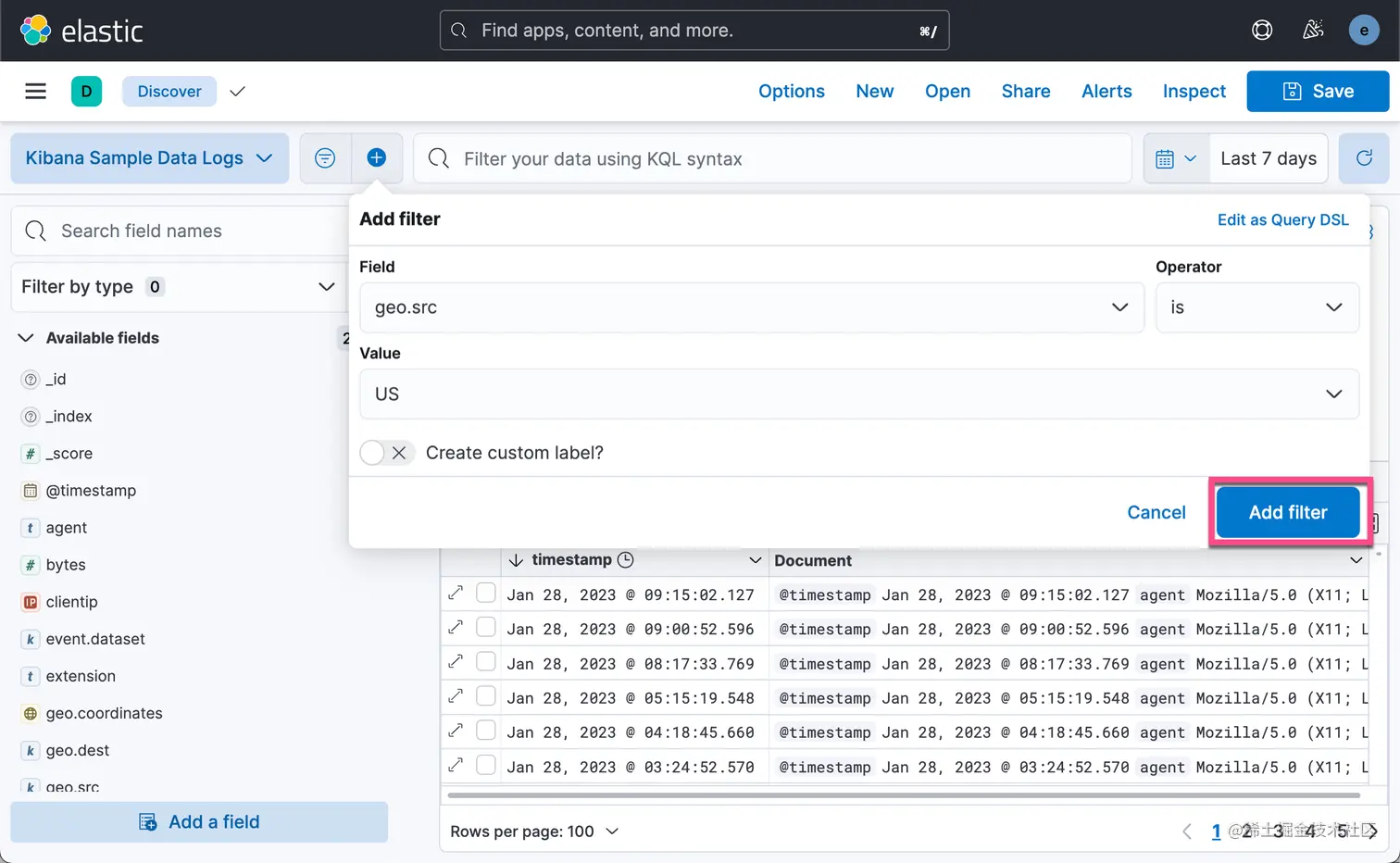
Task: Expand the 09:15:02.127 document row
Action: [x=456, y=594]
